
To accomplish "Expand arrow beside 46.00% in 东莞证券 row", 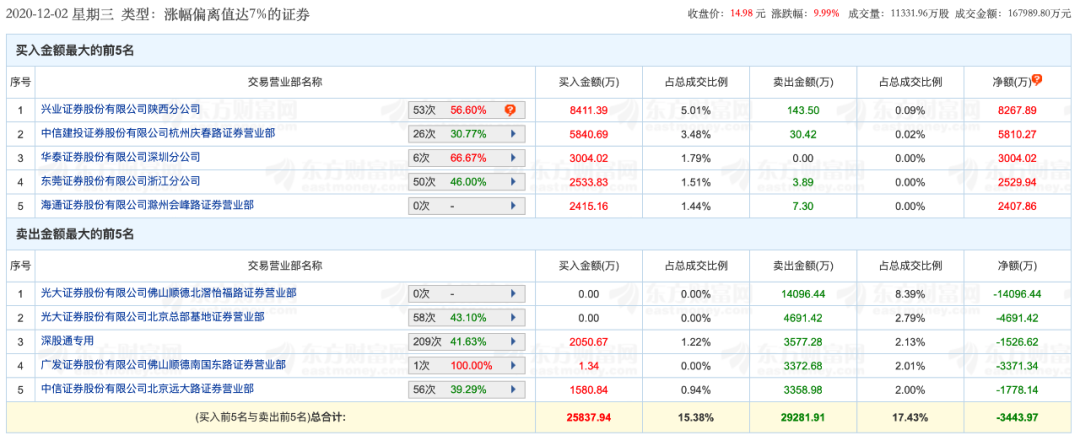I will [x=514, y=182].
